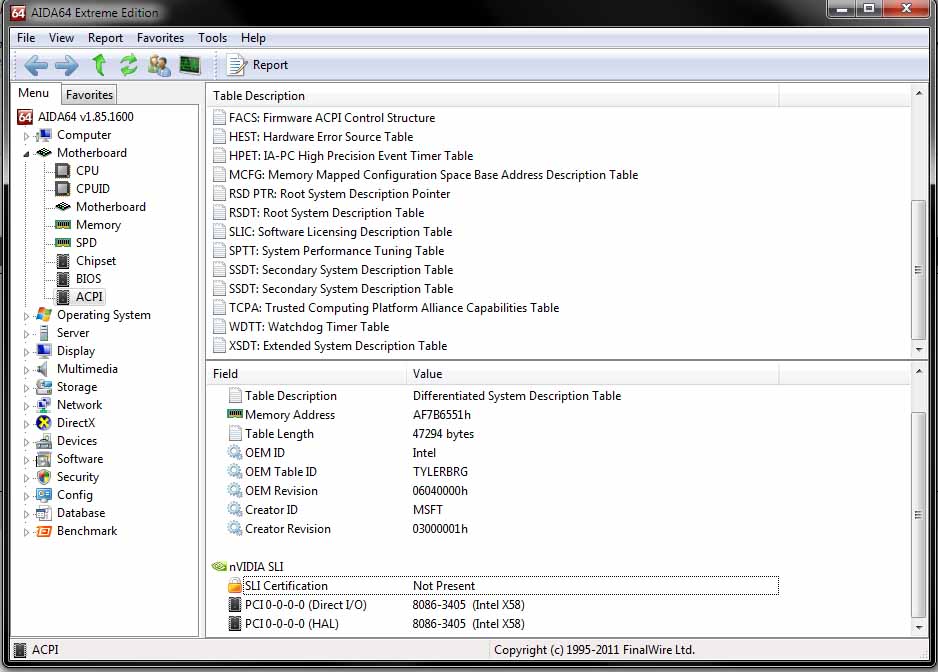Select the Motherboard sub-item under Motherboard

pos(111,206)
